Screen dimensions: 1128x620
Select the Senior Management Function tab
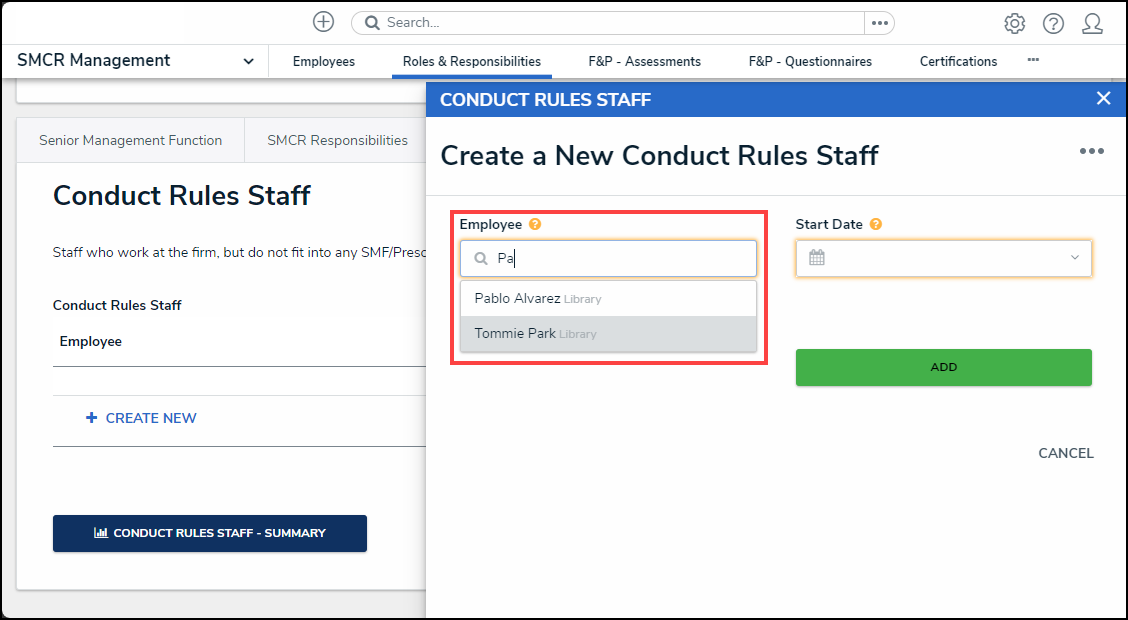pyautogui.click(x=130, y=141)
